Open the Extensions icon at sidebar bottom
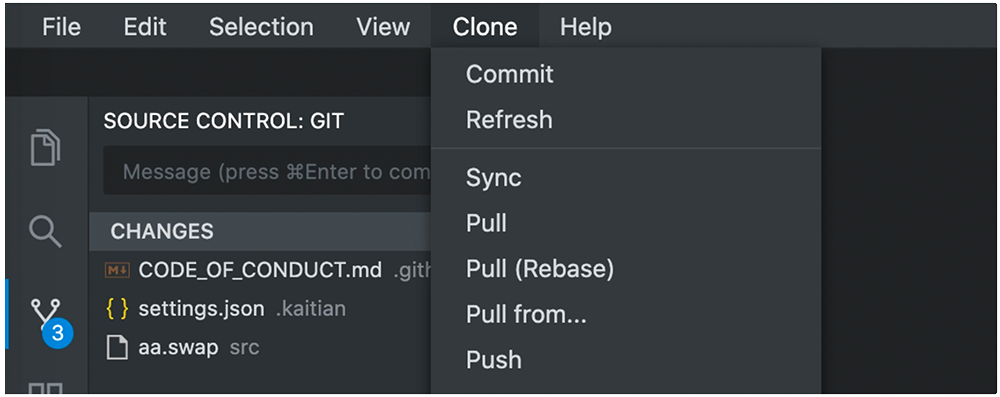This screenshot has height=397, width=1000. click(x=47, y=388)
